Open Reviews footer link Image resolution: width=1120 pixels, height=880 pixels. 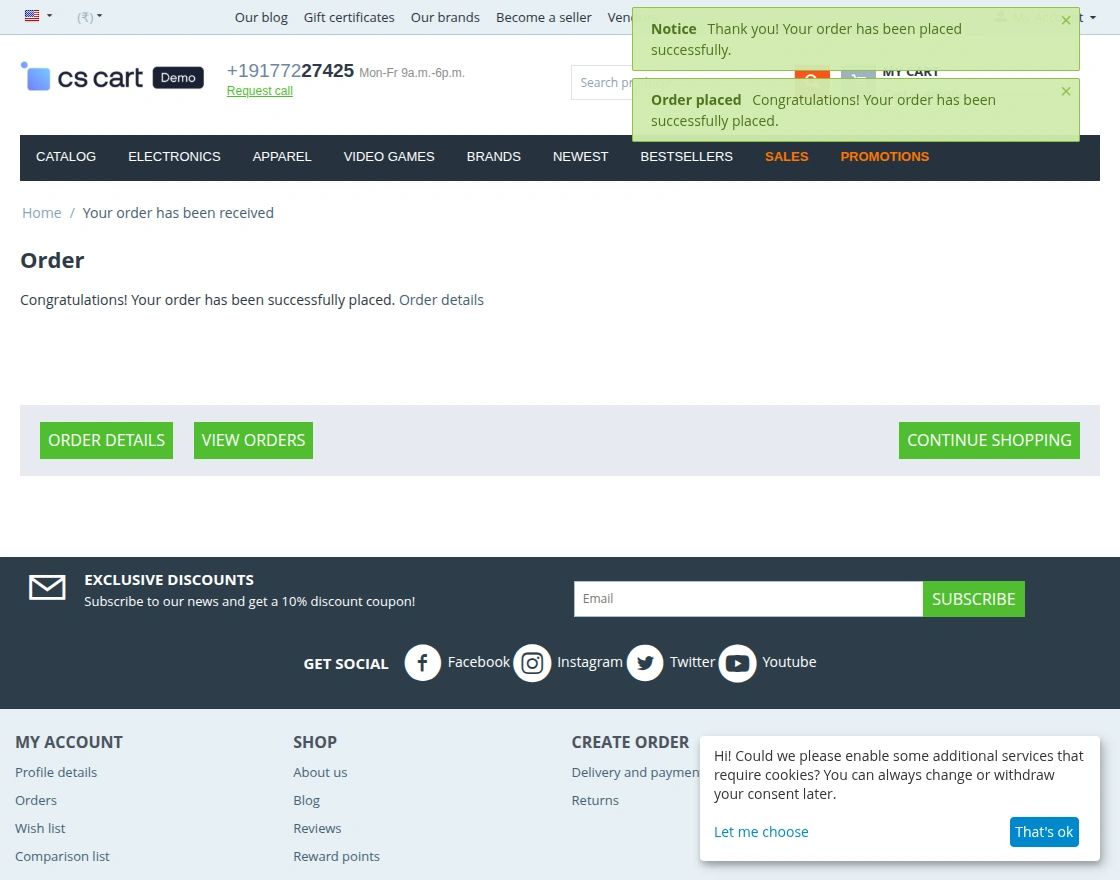click(317, 828)
